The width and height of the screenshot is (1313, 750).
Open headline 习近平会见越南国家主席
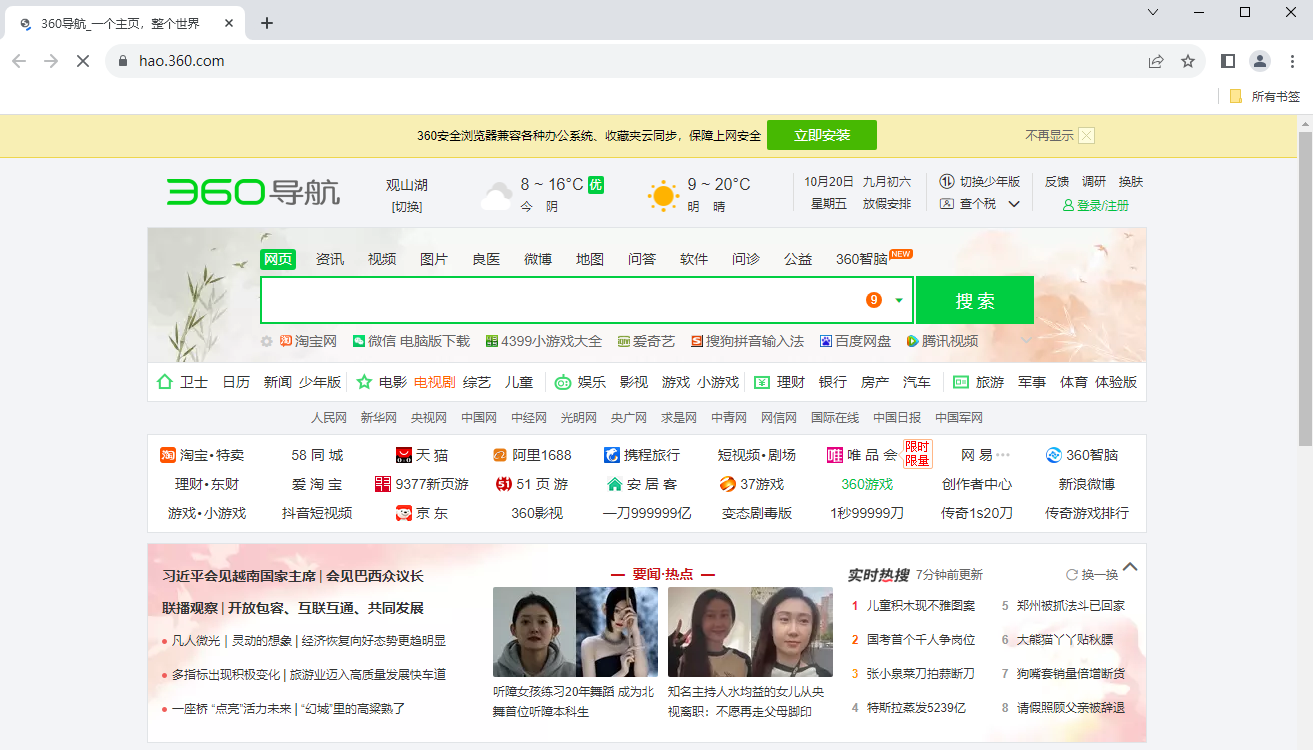(x=239, y=576)
